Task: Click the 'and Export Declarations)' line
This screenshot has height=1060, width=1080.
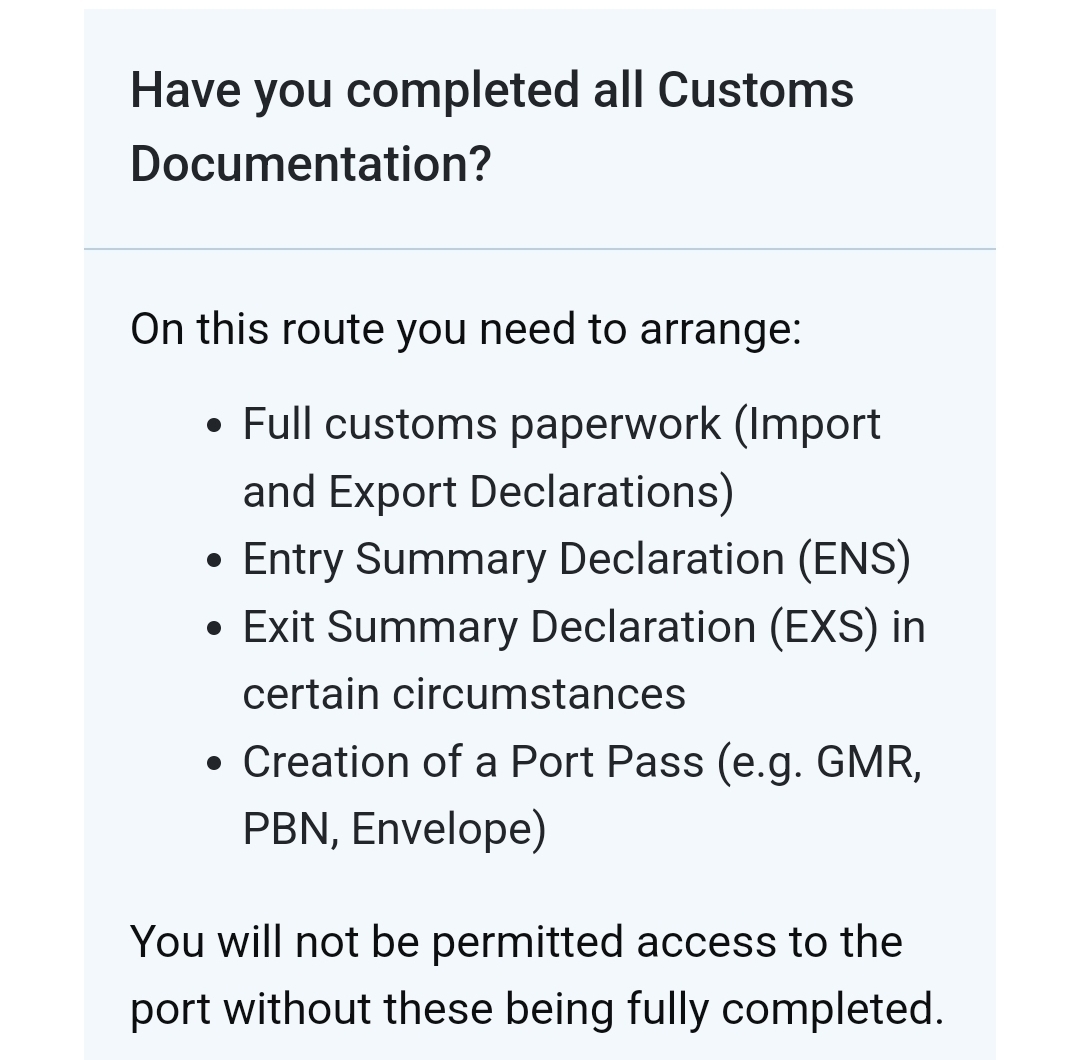Action: (x=488, y=492)
